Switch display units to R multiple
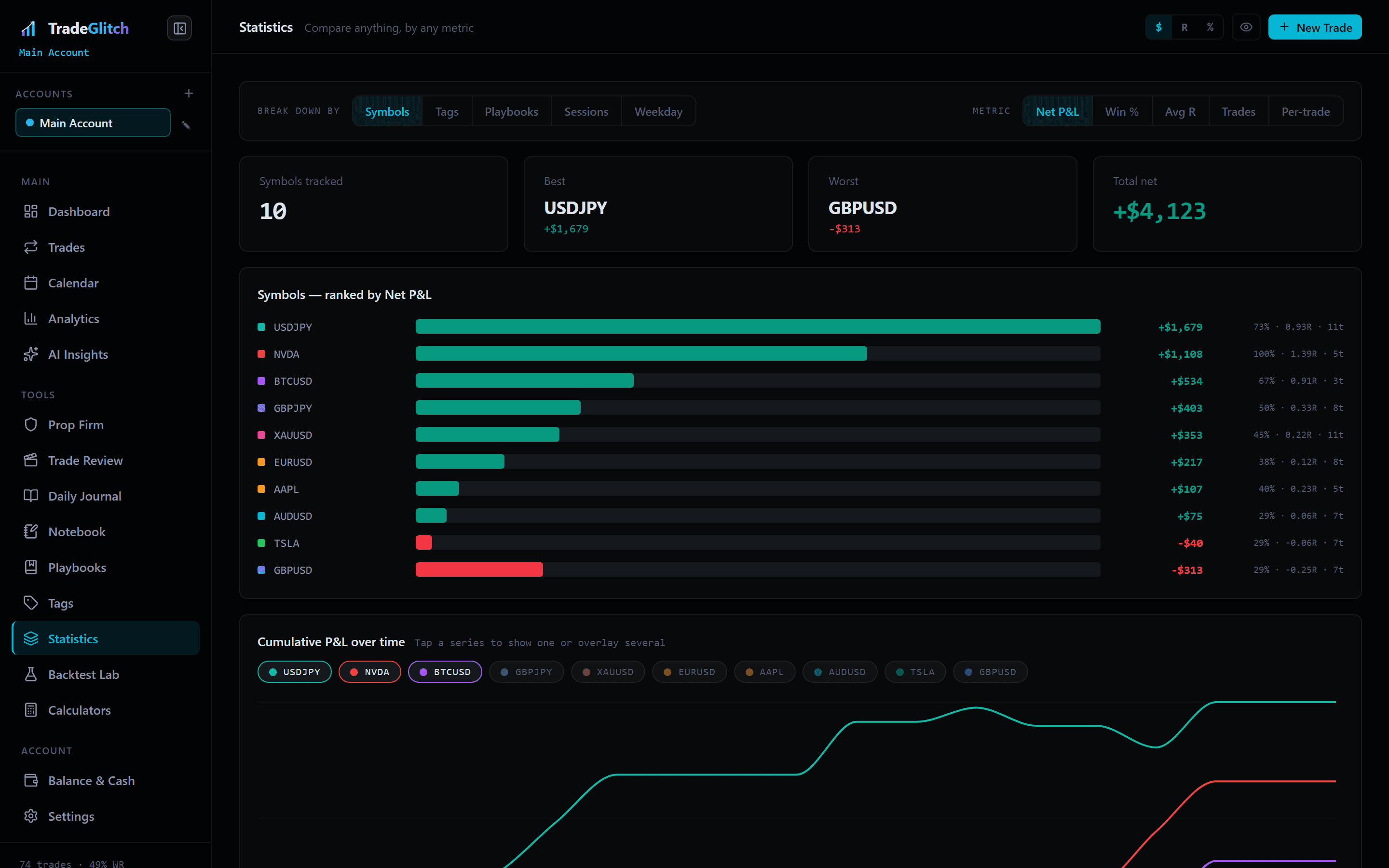1389x868 pixels. pyautogui.click(x=1184, y=27)
